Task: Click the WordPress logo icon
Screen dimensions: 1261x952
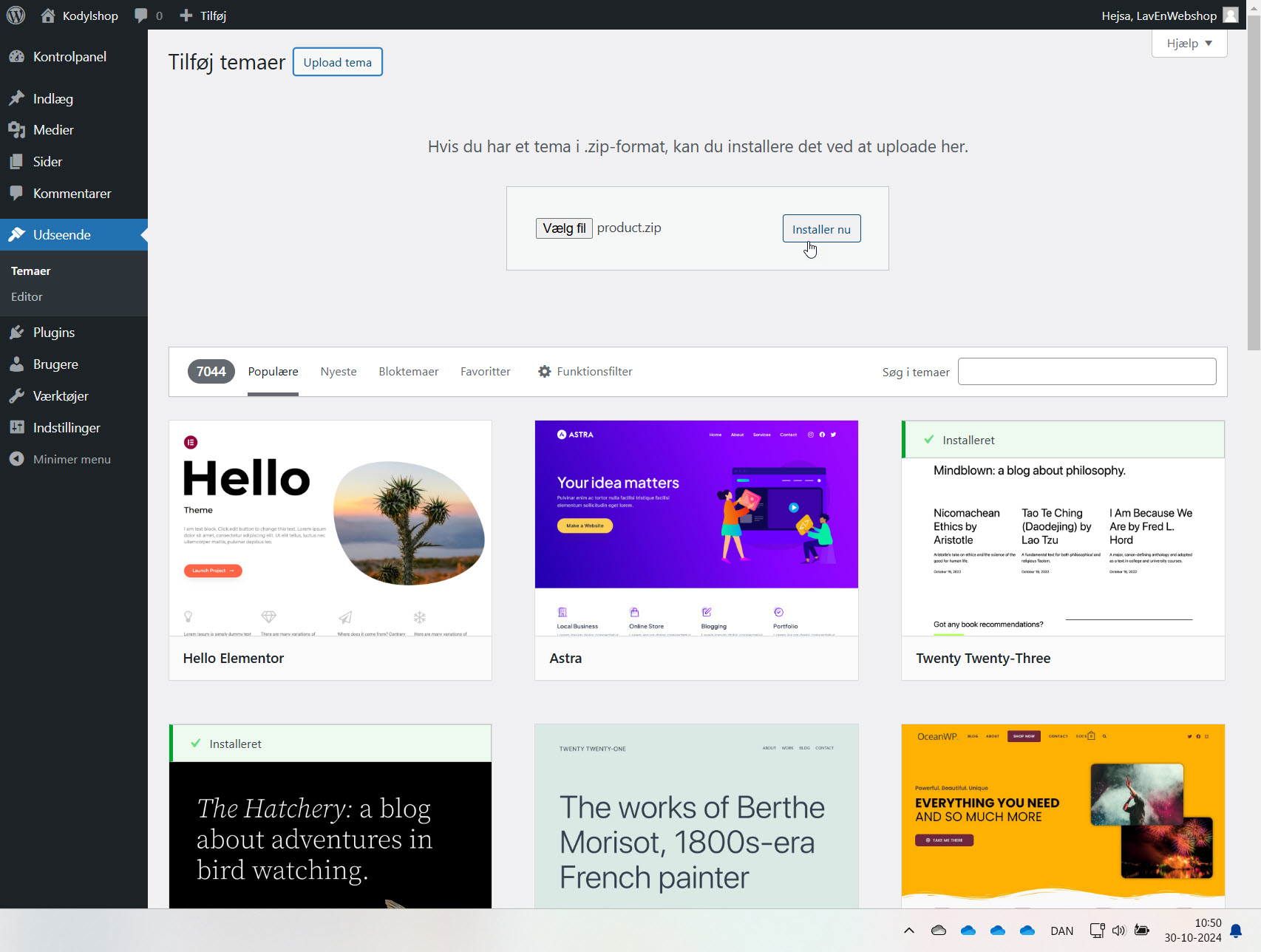Action: point(16,16)
